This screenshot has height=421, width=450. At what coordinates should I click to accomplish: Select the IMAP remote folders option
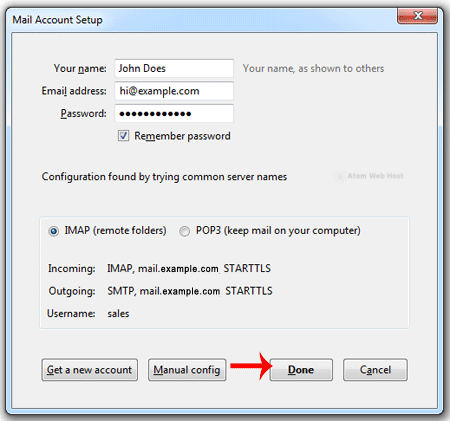click(54, 231)
